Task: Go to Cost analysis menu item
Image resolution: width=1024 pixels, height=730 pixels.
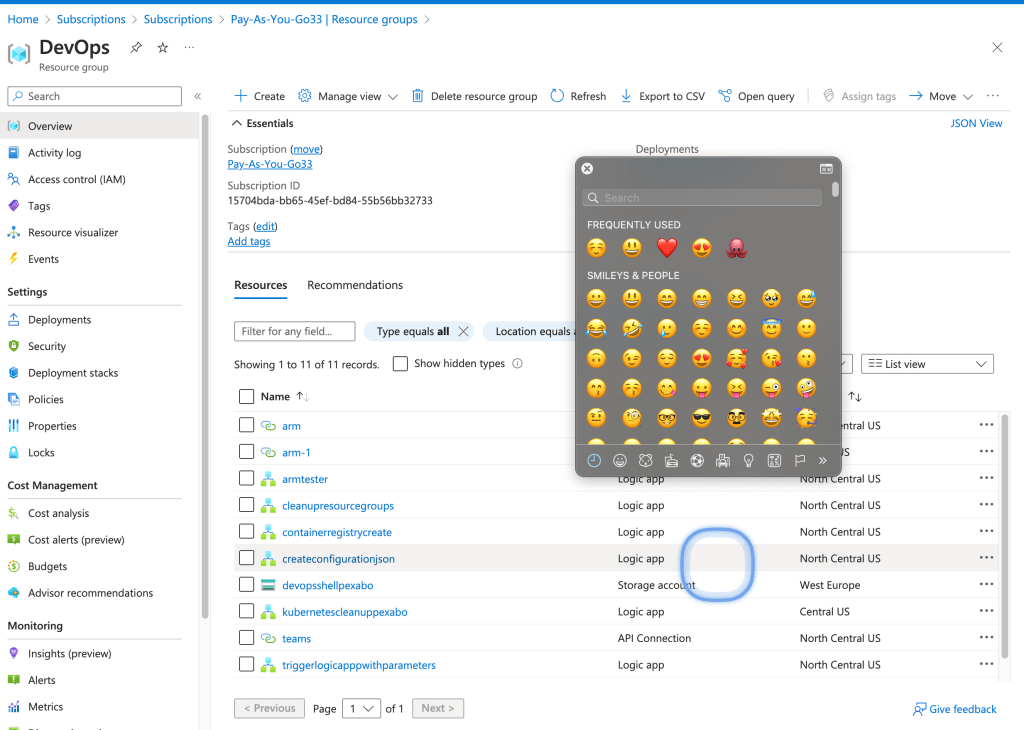Action: [x=58, y=513]
